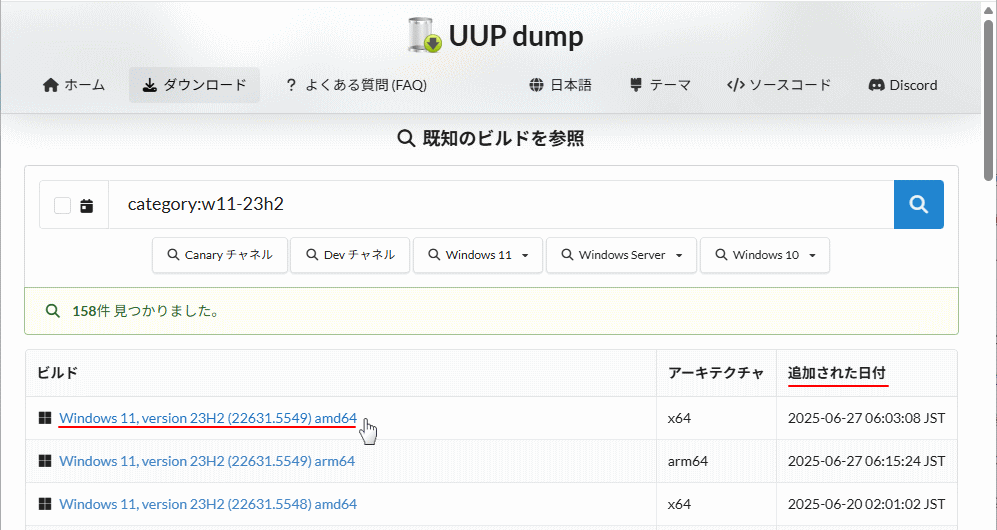Open the Discord menu link
997x530 pixels.
tap(903, 85)
